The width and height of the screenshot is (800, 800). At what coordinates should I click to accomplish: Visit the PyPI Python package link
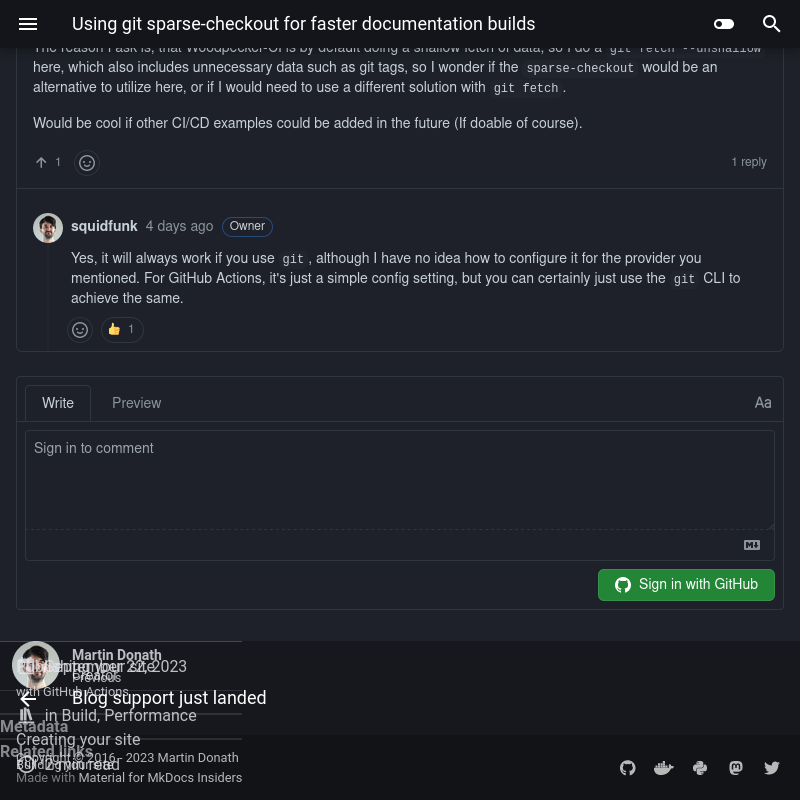(x=700, y=768)
